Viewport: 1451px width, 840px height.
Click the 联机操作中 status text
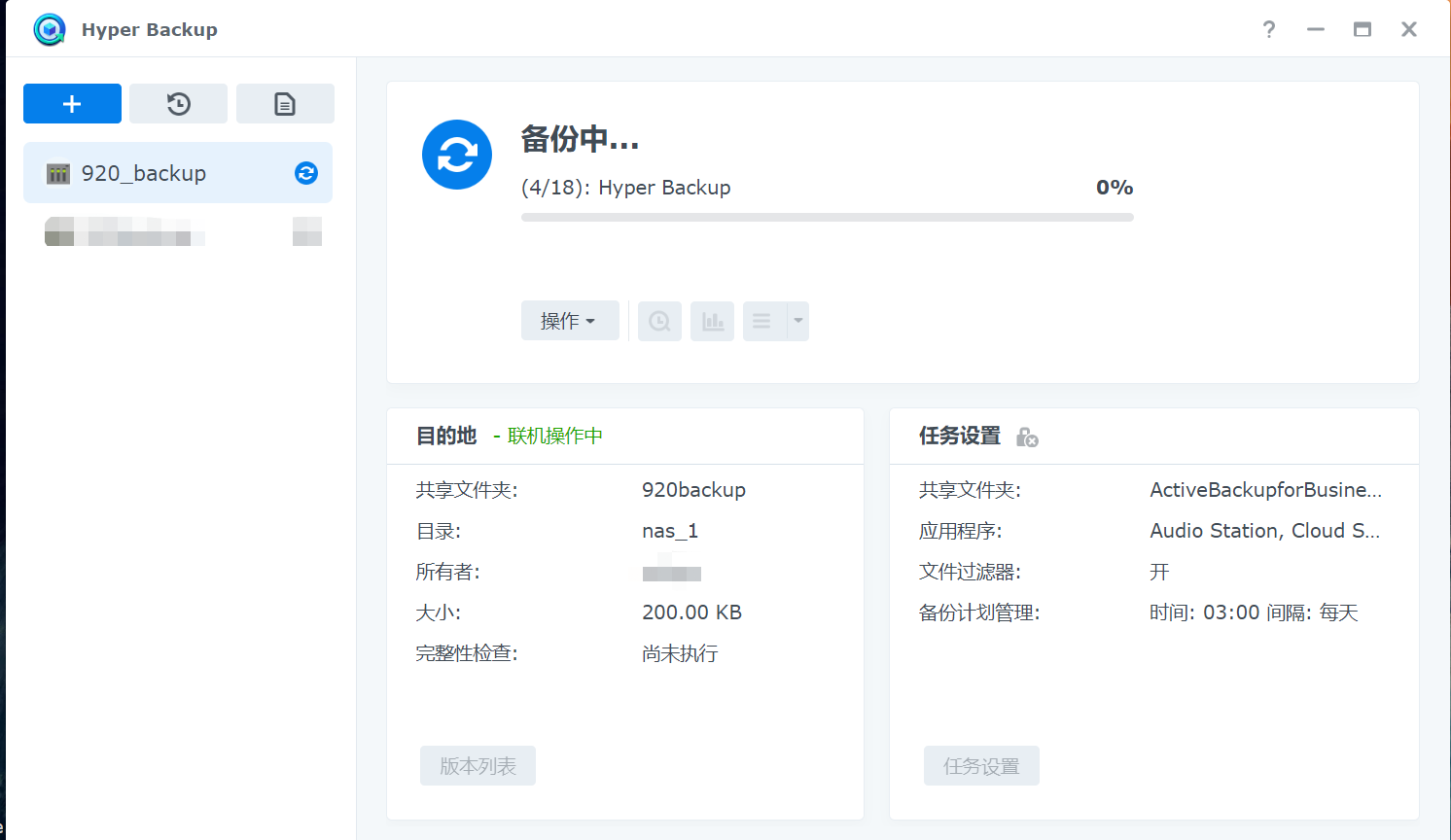pos(555,436)
